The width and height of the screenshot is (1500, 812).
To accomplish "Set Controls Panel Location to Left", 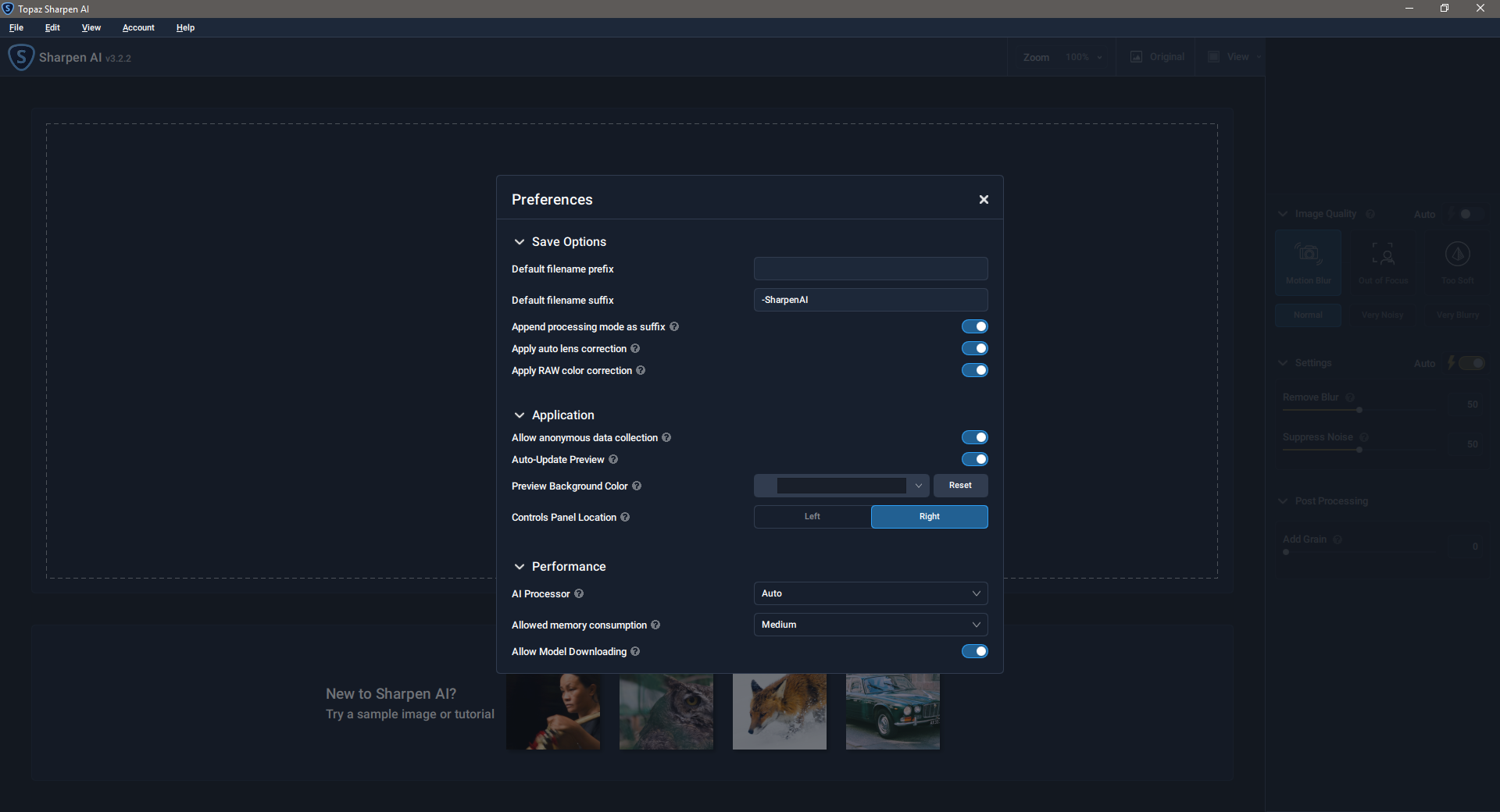I will [x=812, y=517].
